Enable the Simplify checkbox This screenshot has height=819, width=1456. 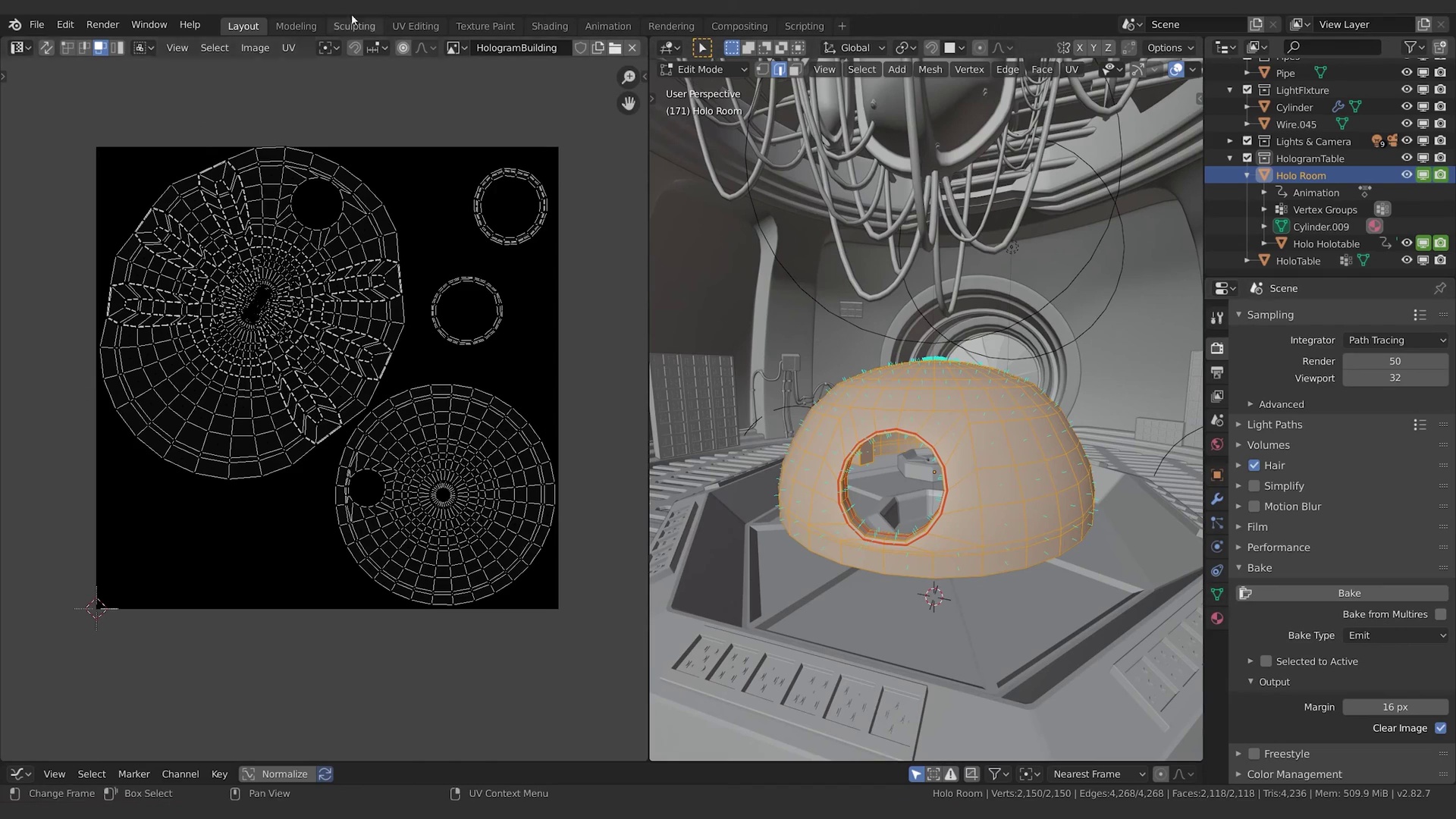(1254, 486)
